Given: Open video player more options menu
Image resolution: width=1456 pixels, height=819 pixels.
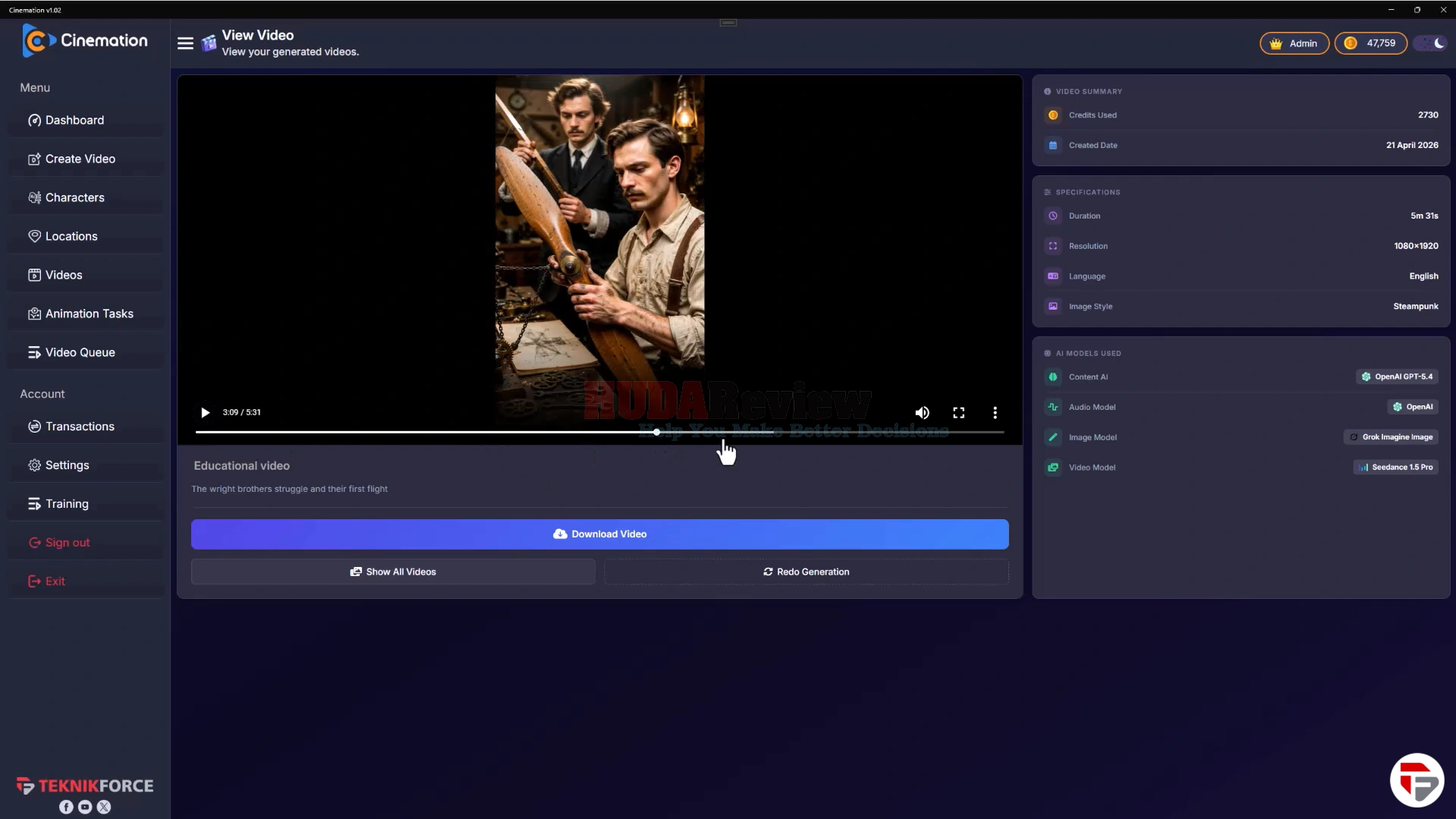Looking at the screenshot, I should [995, 412].
